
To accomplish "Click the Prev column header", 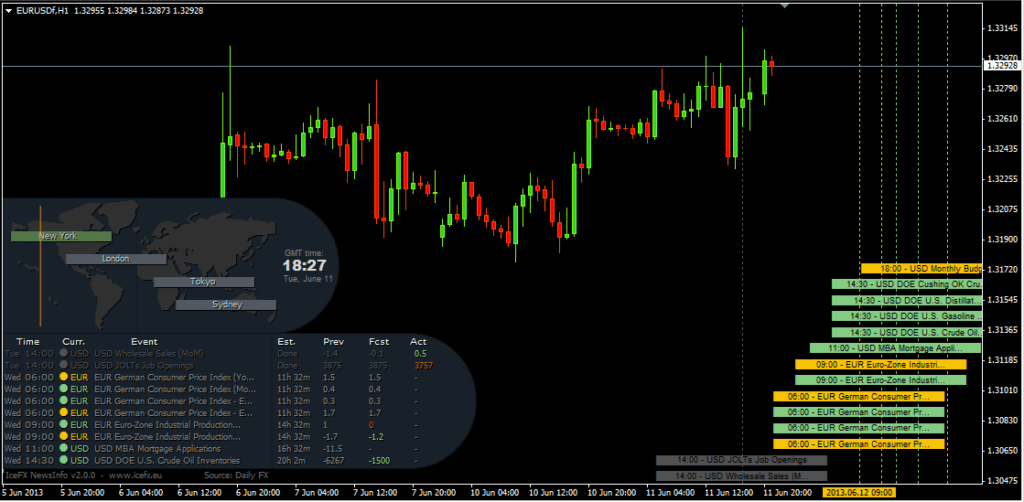I will 333,341.
